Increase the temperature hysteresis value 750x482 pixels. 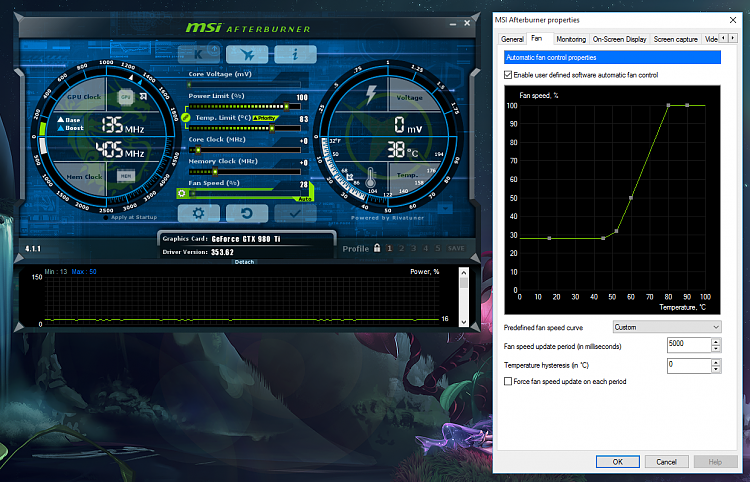716,362
